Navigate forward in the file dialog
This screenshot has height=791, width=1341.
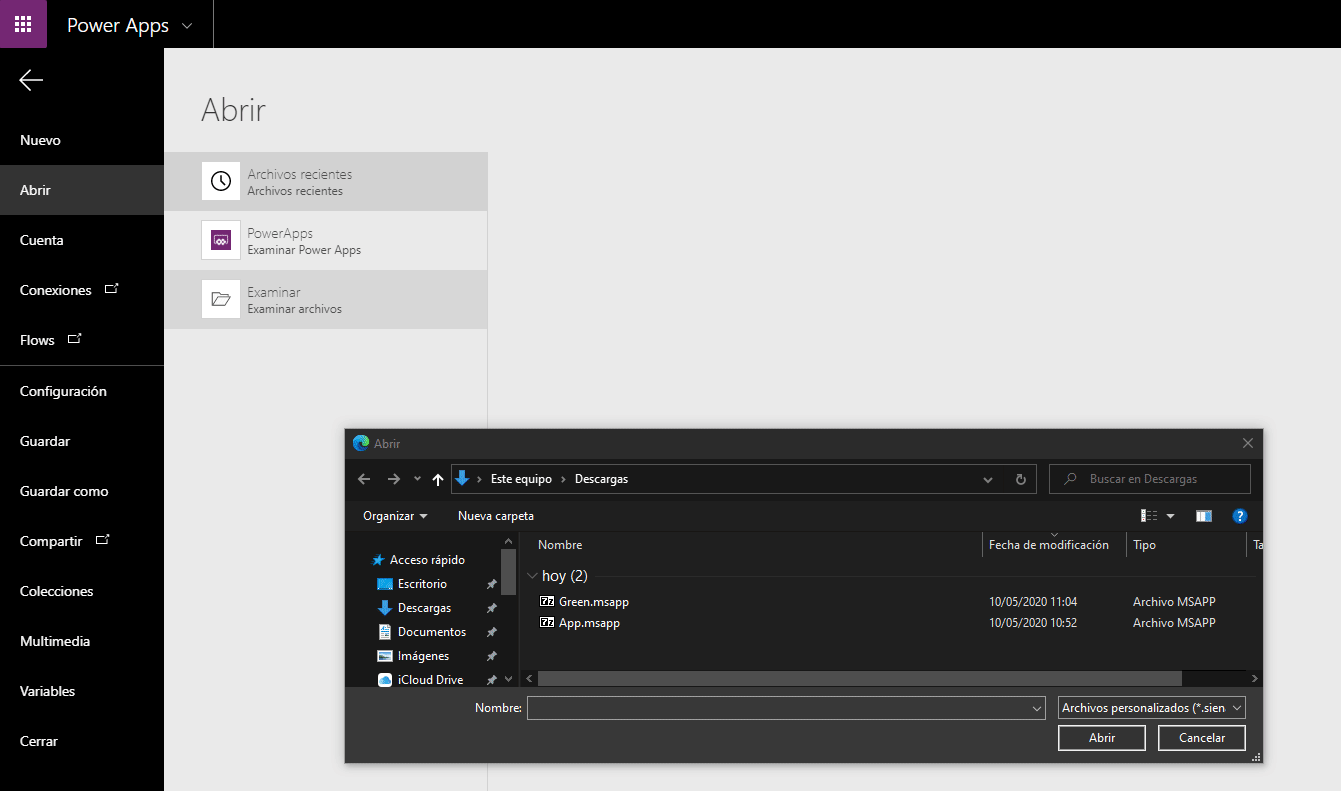pos(394,479)
